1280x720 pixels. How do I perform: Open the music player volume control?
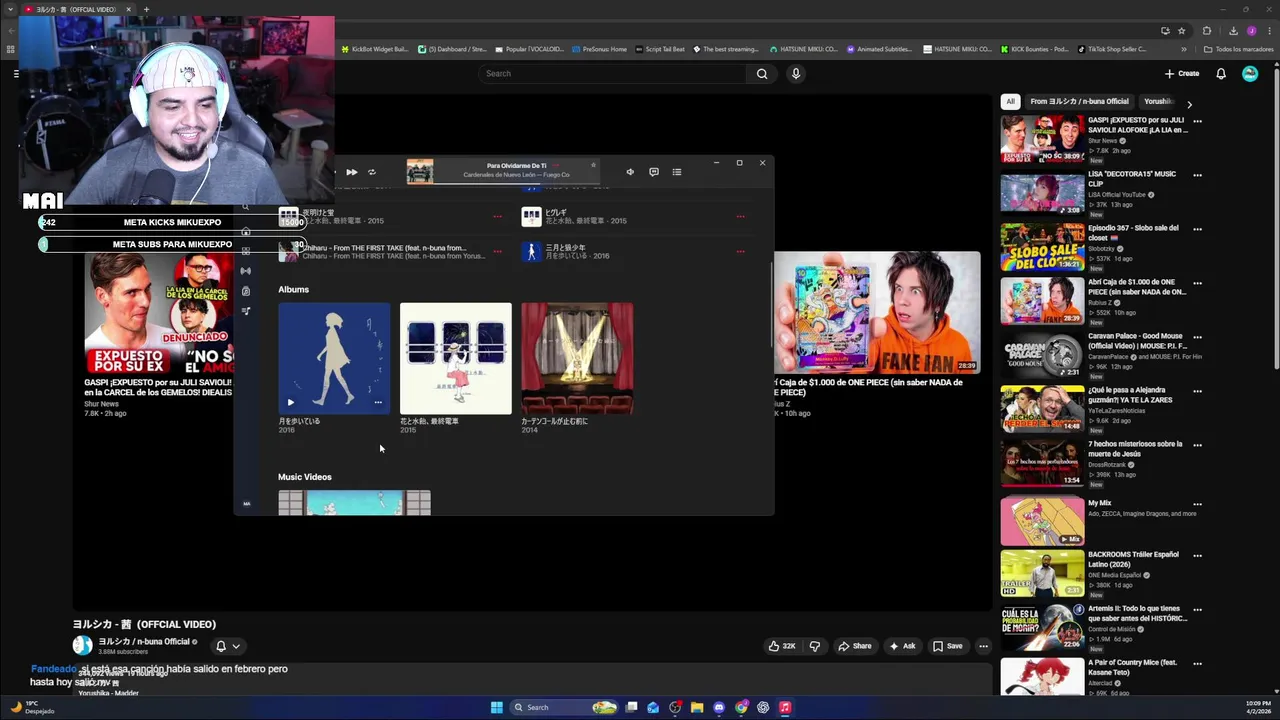tap(630, 172)
